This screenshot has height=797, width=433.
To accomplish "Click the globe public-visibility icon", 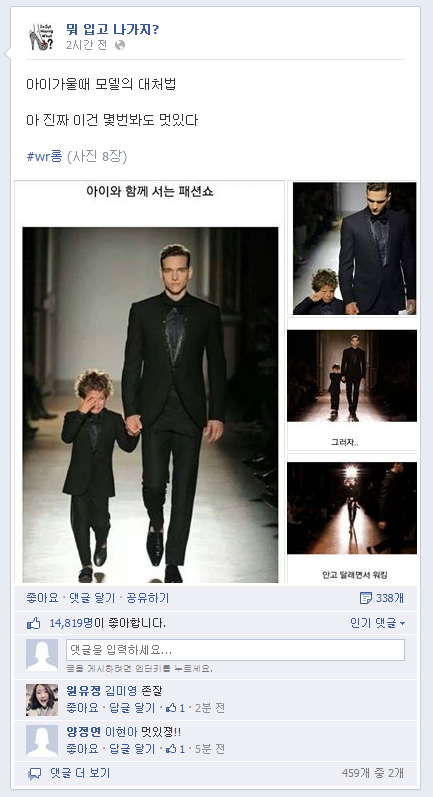I will tap(120, 45).
